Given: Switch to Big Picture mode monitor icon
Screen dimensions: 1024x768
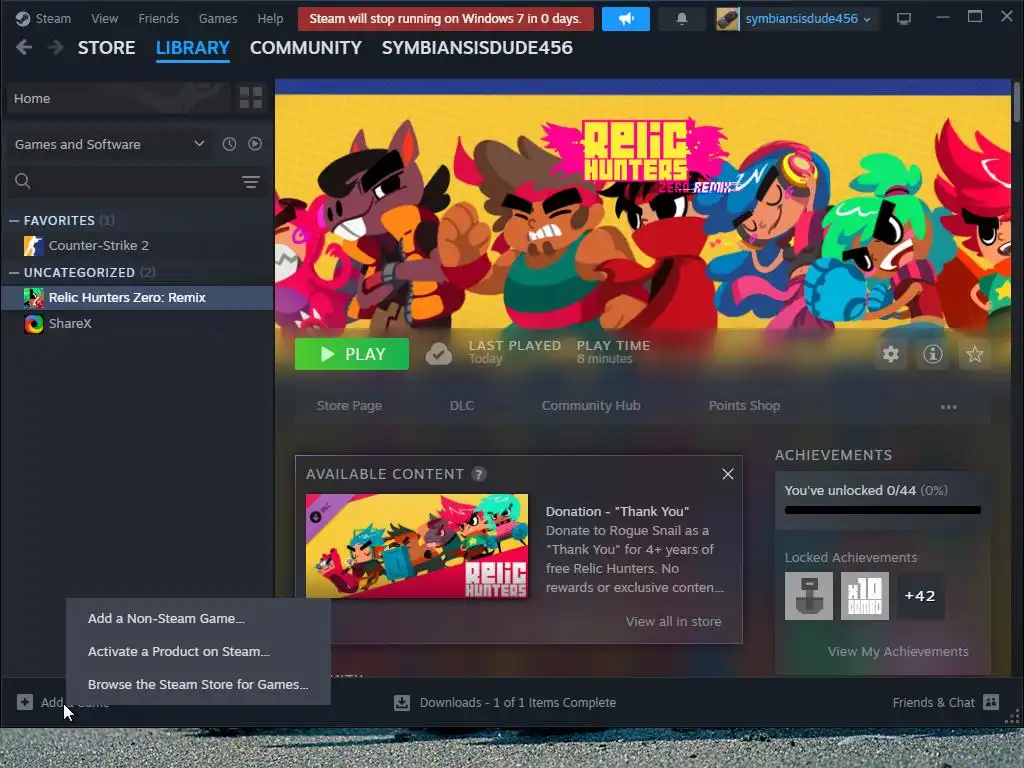Looking at the screenshot, I should tap(904, 19).
